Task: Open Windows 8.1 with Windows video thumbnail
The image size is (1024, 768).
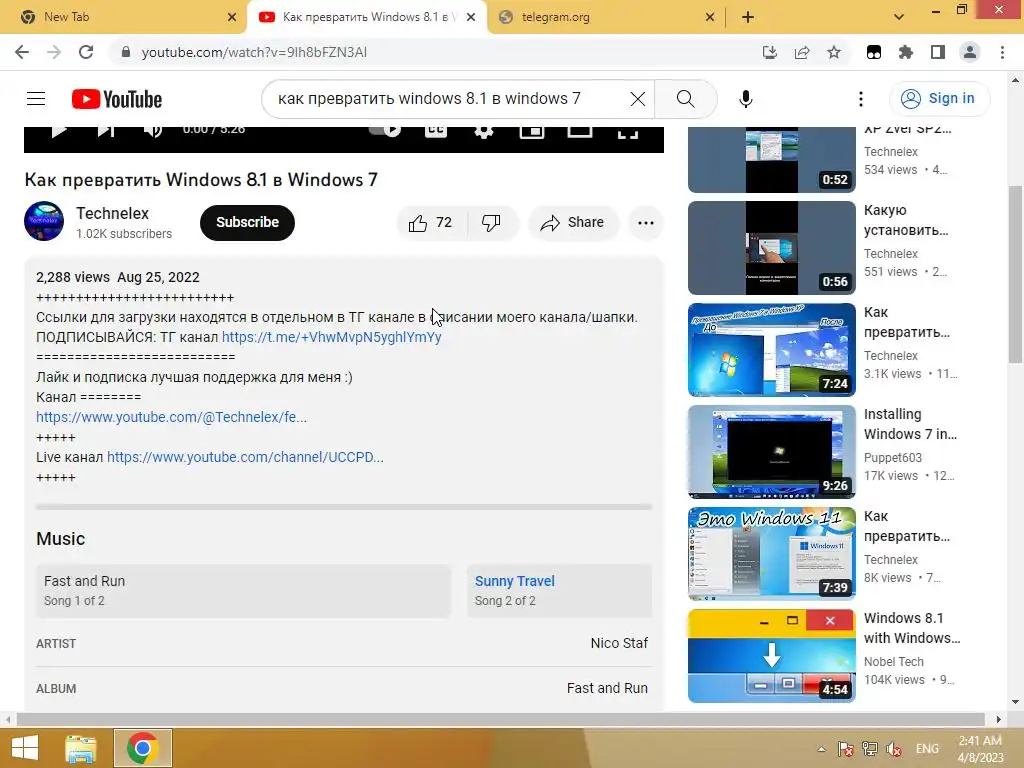Action: pyautogui.click(x=771, y=655)
